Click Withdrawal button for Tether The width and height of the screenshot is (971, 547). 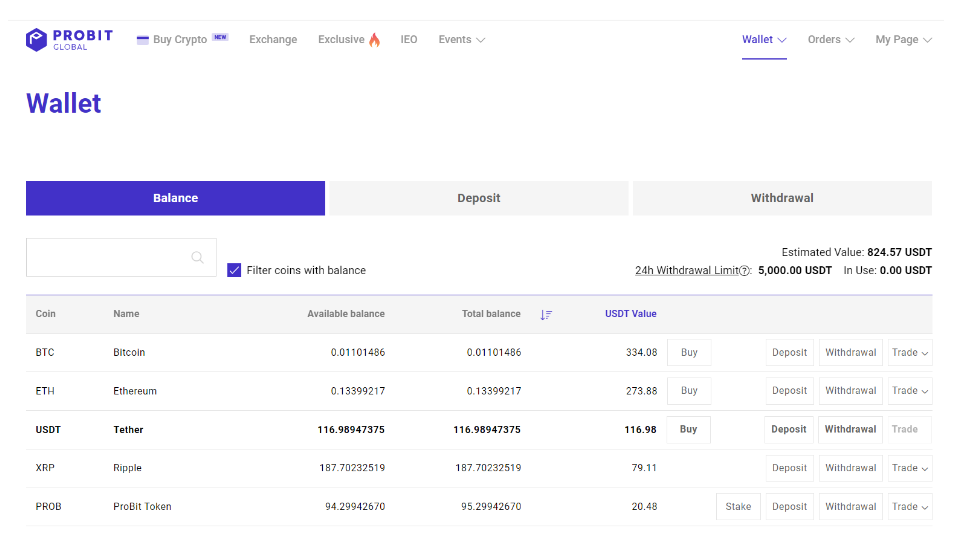pos(850,429)
